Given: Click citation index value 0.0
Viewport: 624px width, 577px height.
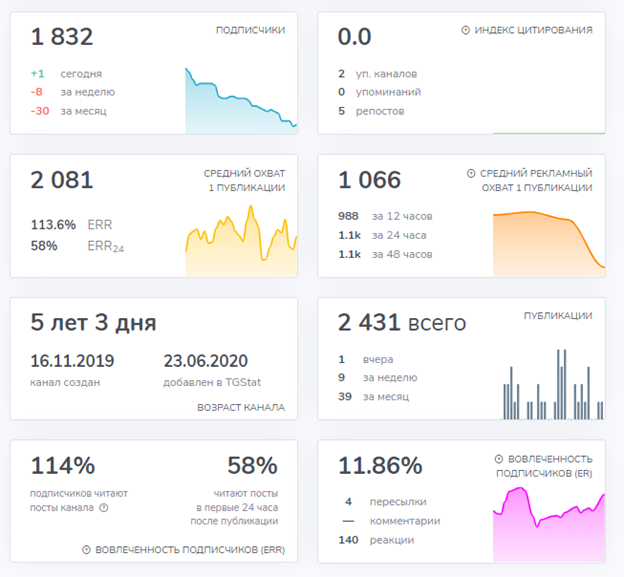Looking at the screenshot, I should coord(355,37).
